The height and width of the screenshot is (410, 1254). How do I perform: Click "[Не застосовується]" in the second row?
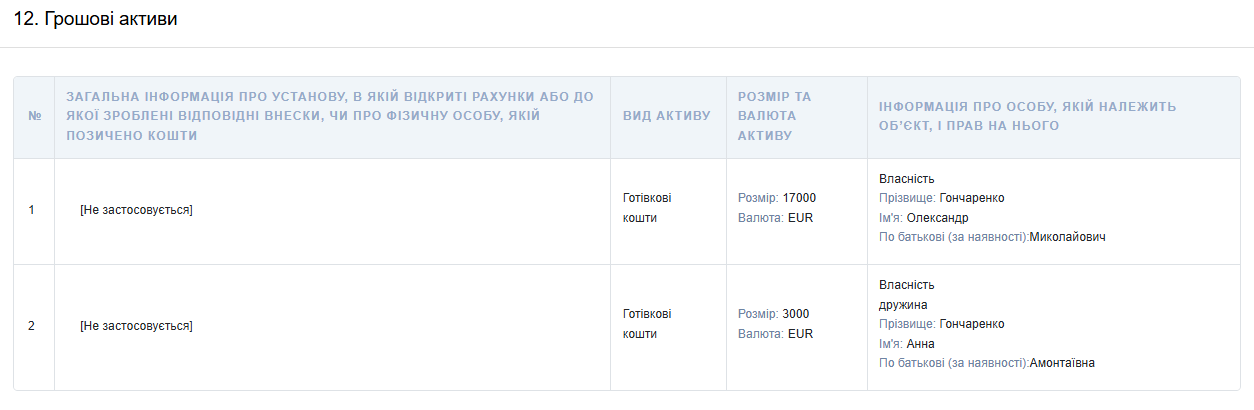point(136,326)
